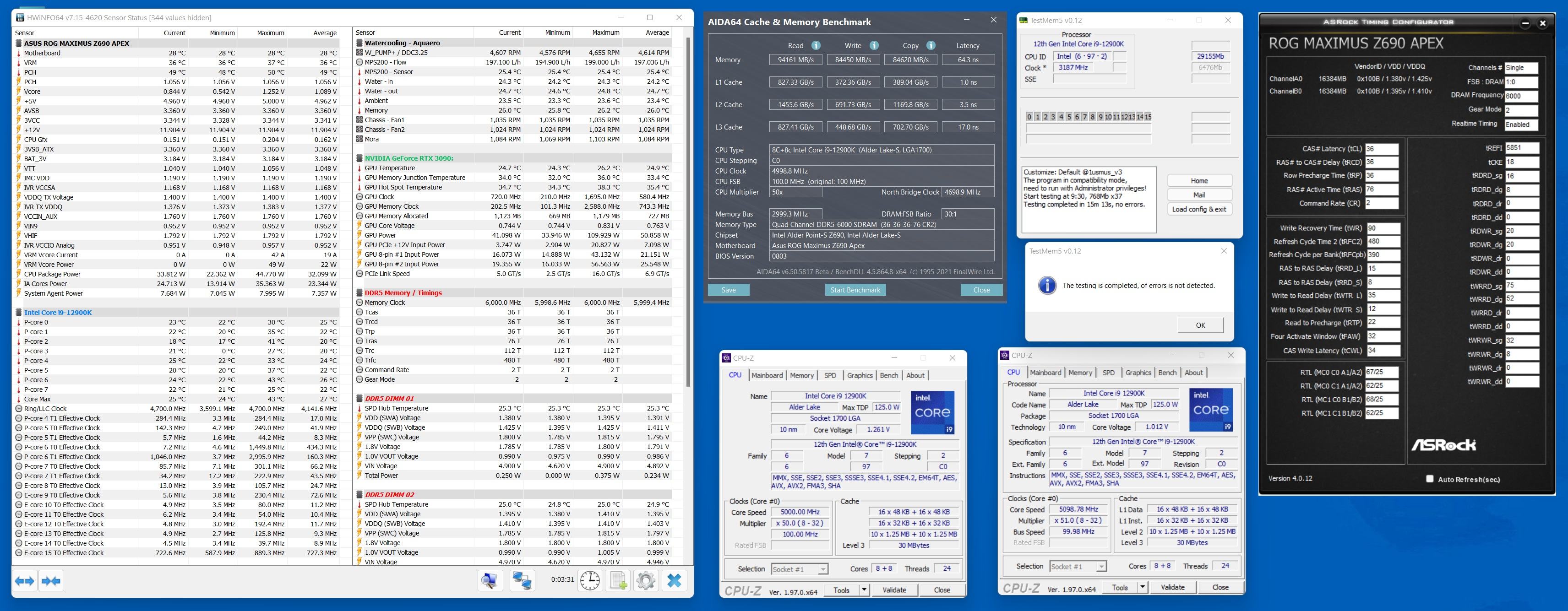Collapse the NVIDIA GeForce RTX 3090 sensor group

pyautogui.click(x=360, y=158)
